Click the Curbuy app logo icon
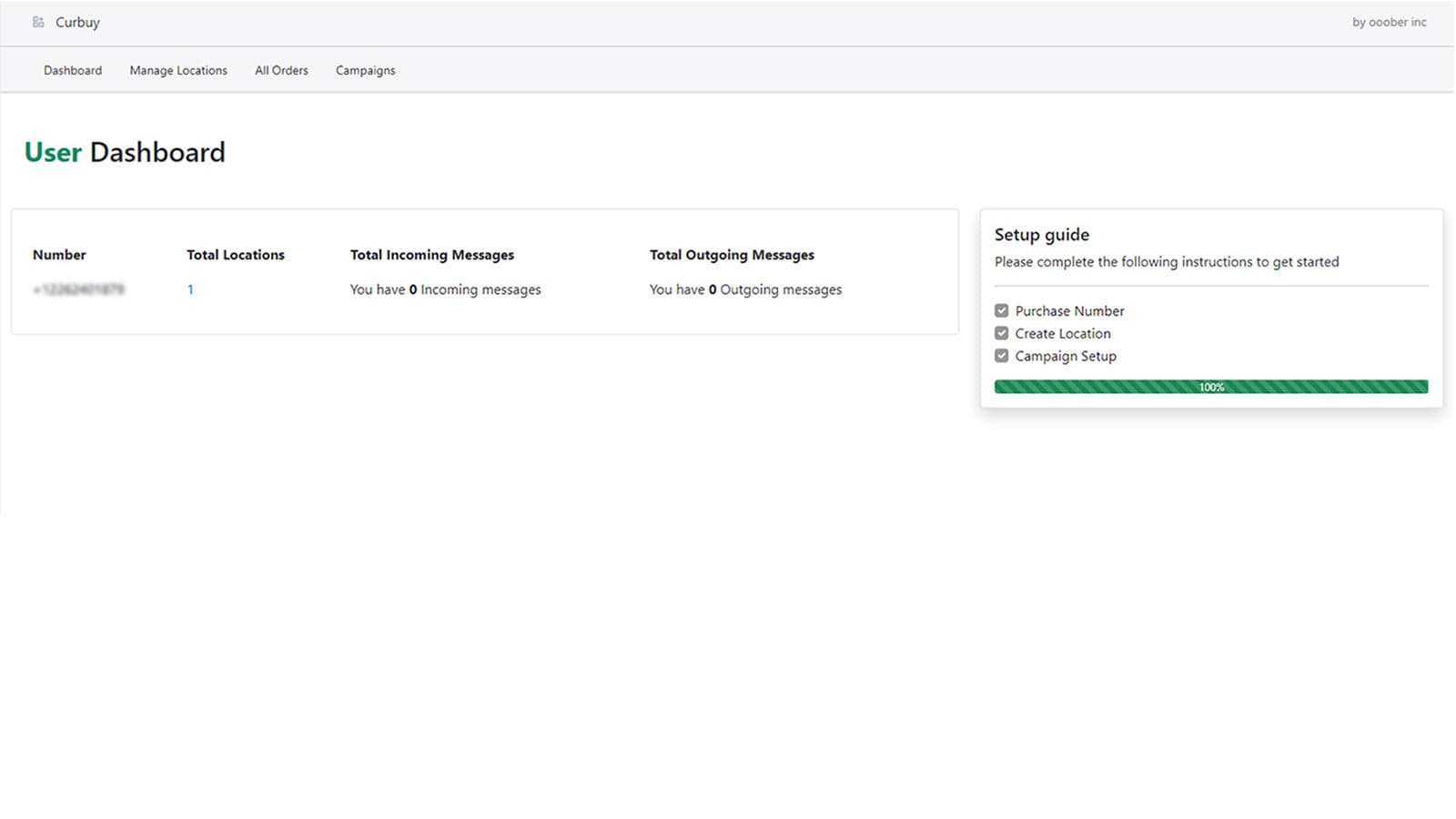 click(38, 22)
